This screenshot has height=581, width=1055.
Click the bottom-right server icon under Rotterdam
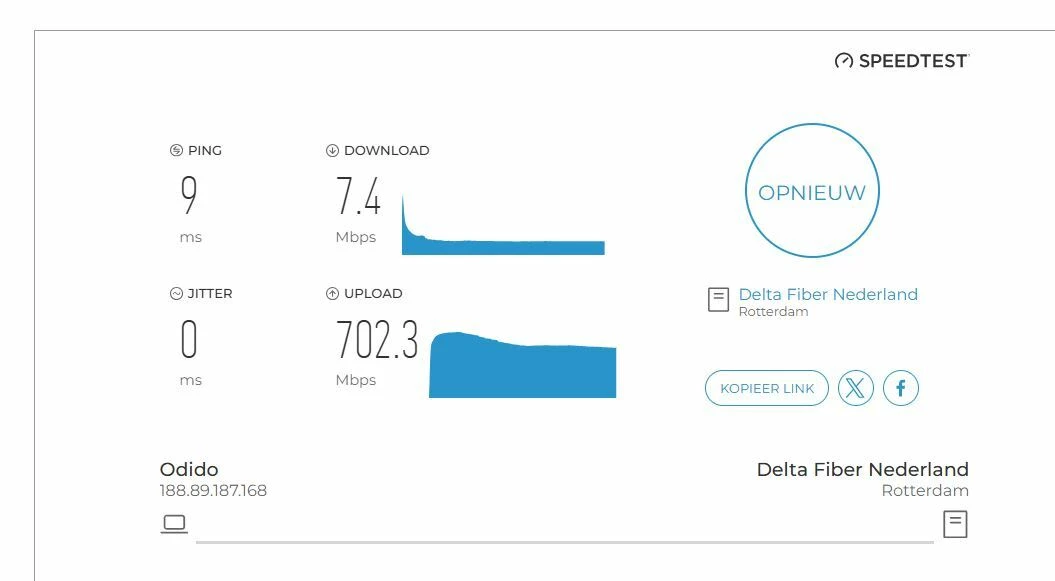point(955,524)
